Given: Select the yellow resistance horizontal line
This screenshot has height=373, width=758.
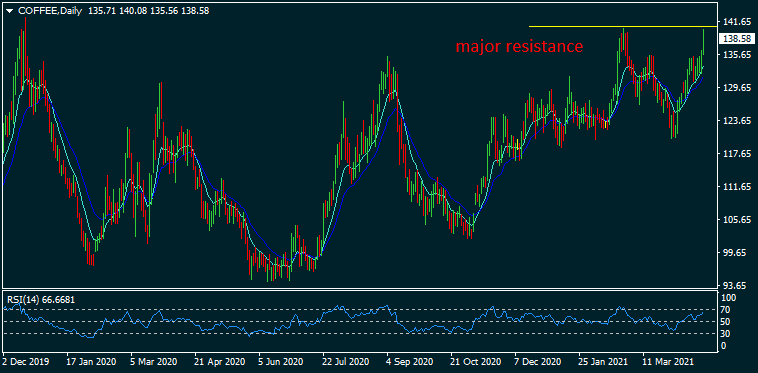Looking at the screenshot, I should [623, 26].
